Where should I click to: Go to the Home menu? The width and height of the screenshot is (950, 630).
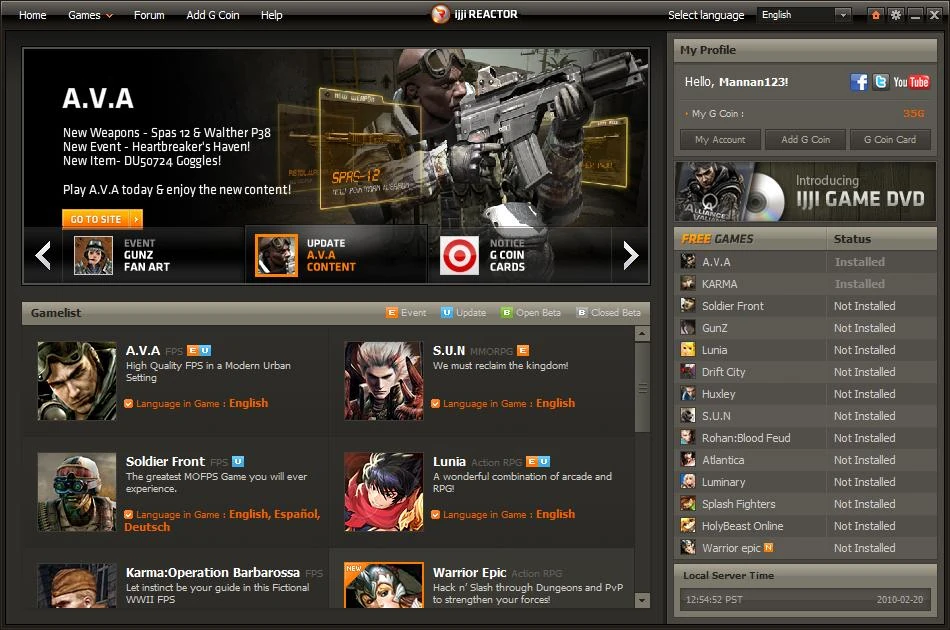[33, 15]
